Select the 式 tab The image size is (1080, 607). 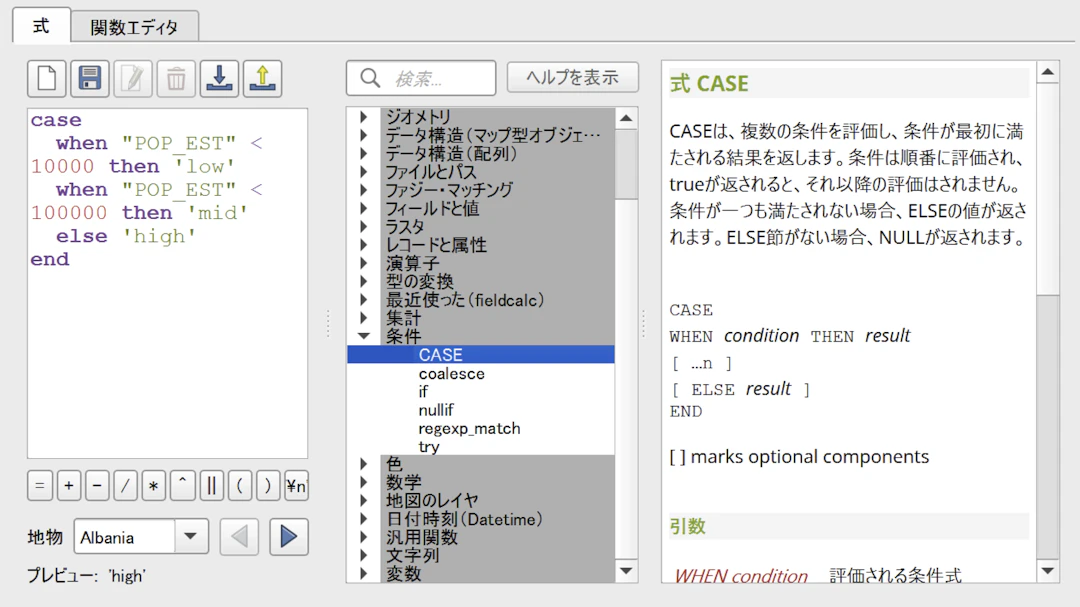coord(40,28)
